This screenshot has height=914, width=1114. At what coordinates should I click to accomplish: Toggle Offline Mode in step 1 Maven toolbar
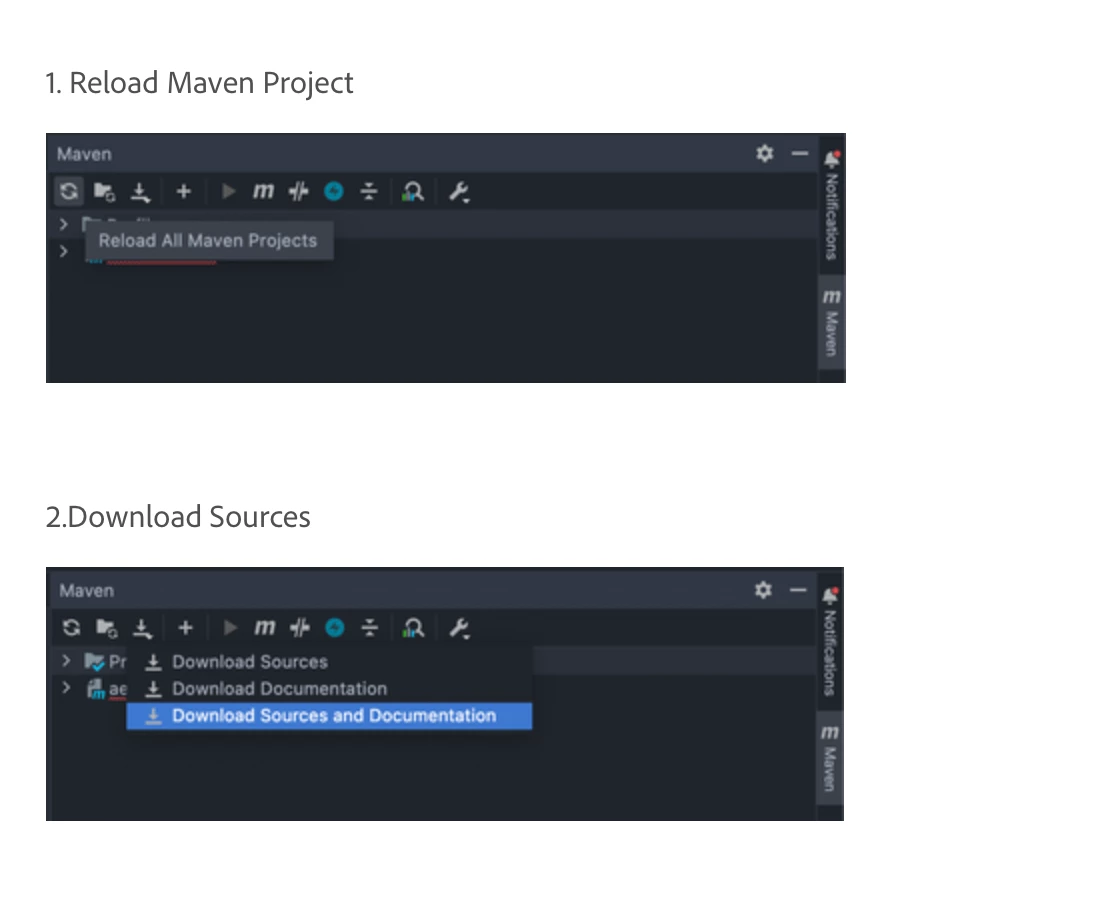tap(298, 191)
